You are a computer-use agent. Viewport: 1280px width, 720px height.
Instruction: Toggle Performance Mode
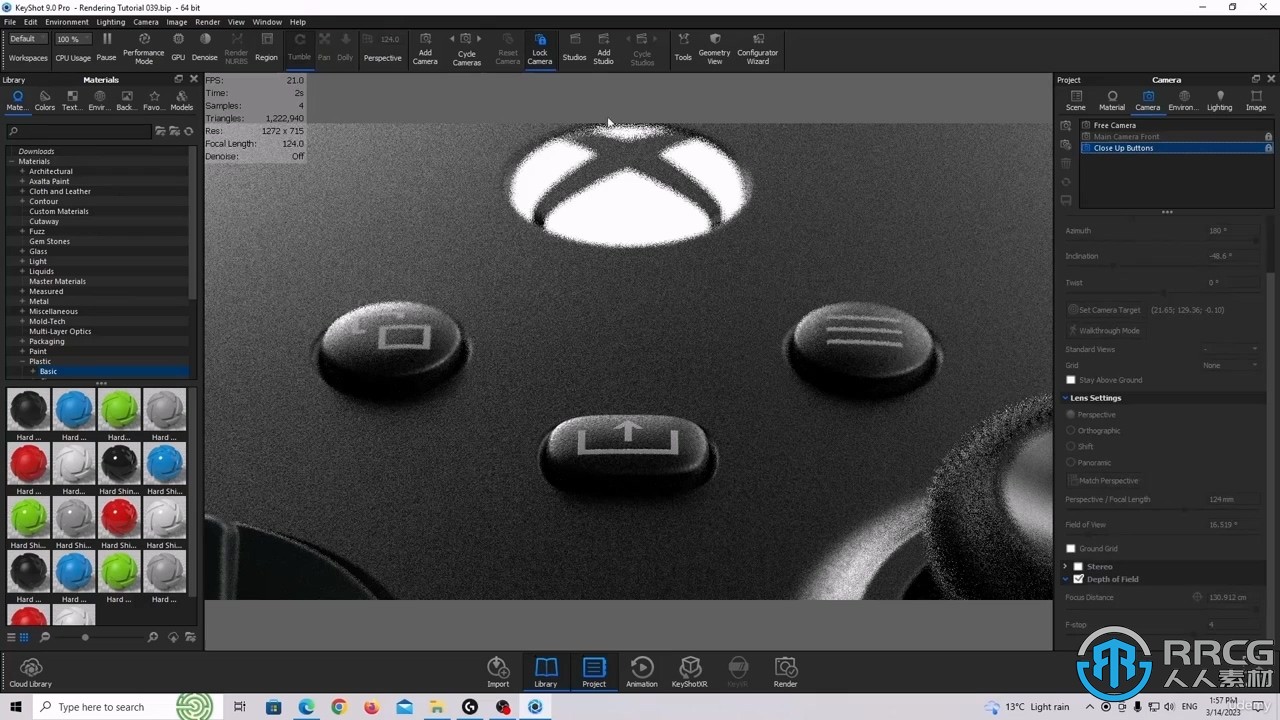coord(144,47)
